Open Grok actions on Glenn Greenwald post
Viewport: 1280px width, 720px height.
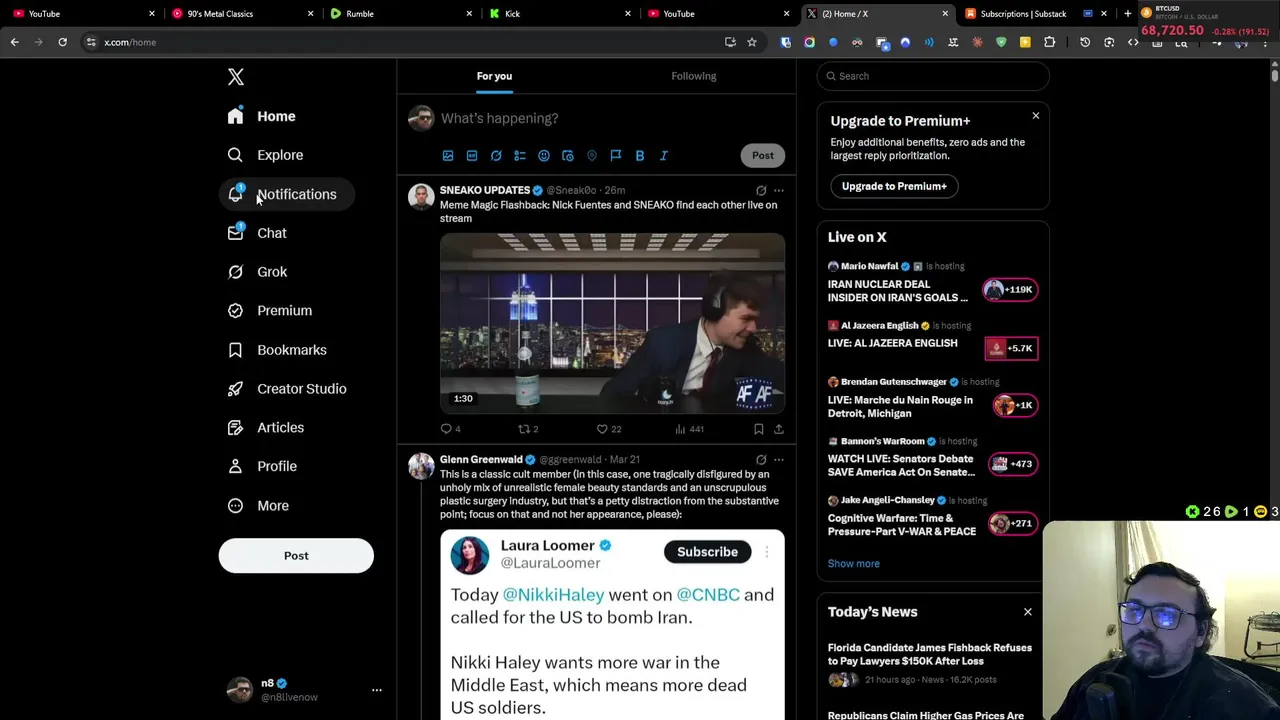[761, 460]
